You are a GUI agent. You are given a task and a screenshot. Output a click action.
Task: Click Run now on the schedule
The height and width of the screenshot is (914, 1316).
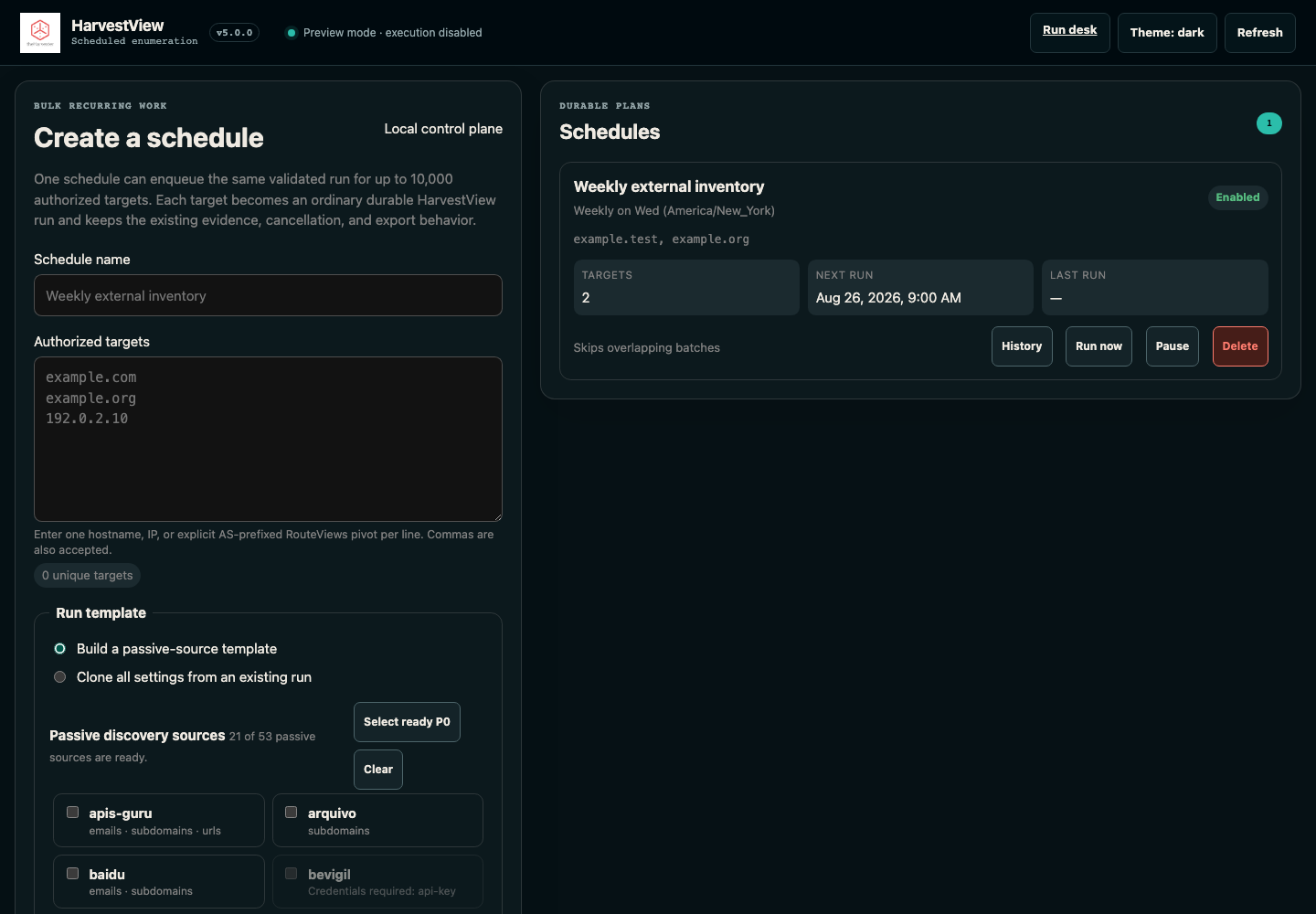tap(1098, 346)
